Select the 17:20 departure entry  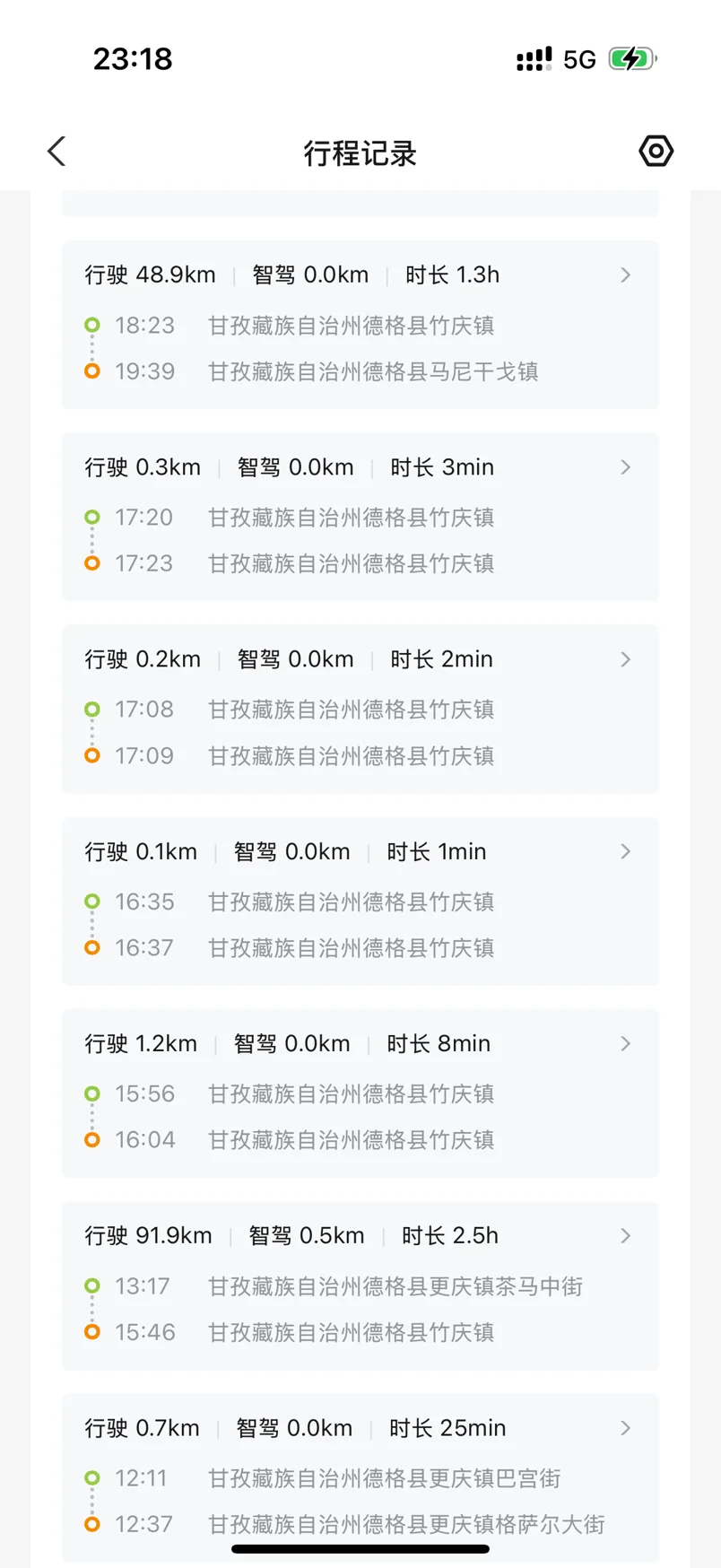coord(143,518)
